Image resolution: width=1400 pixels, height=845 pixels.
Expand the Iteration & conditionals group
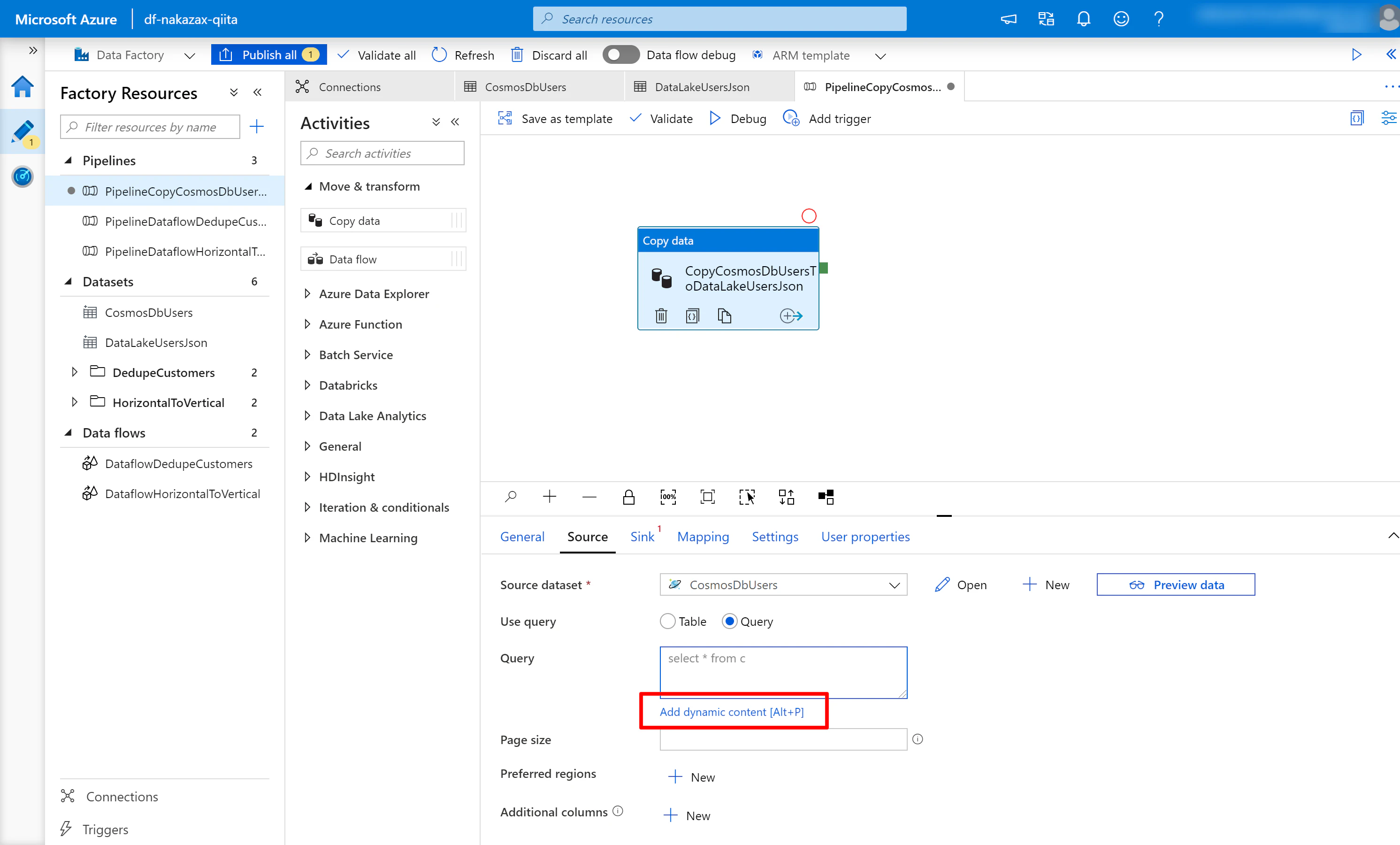307,507
